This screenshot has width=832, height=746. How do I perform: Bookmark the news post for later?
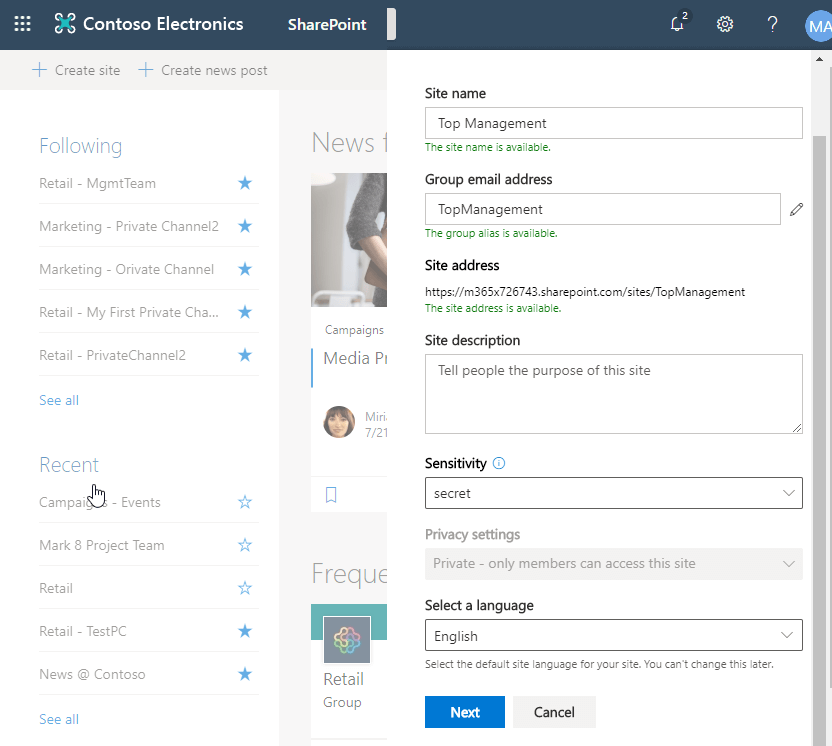tap(332, 494)
